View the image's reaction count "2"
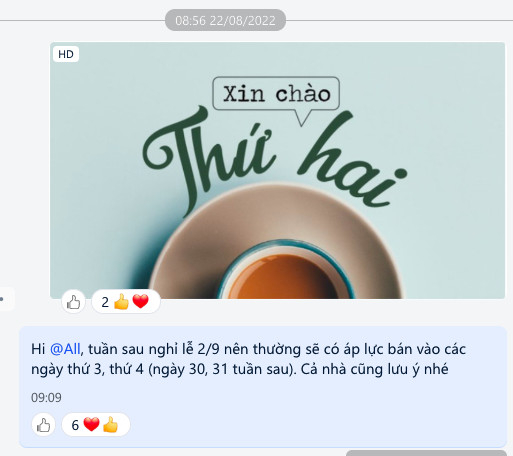 (x=105, y=302)
